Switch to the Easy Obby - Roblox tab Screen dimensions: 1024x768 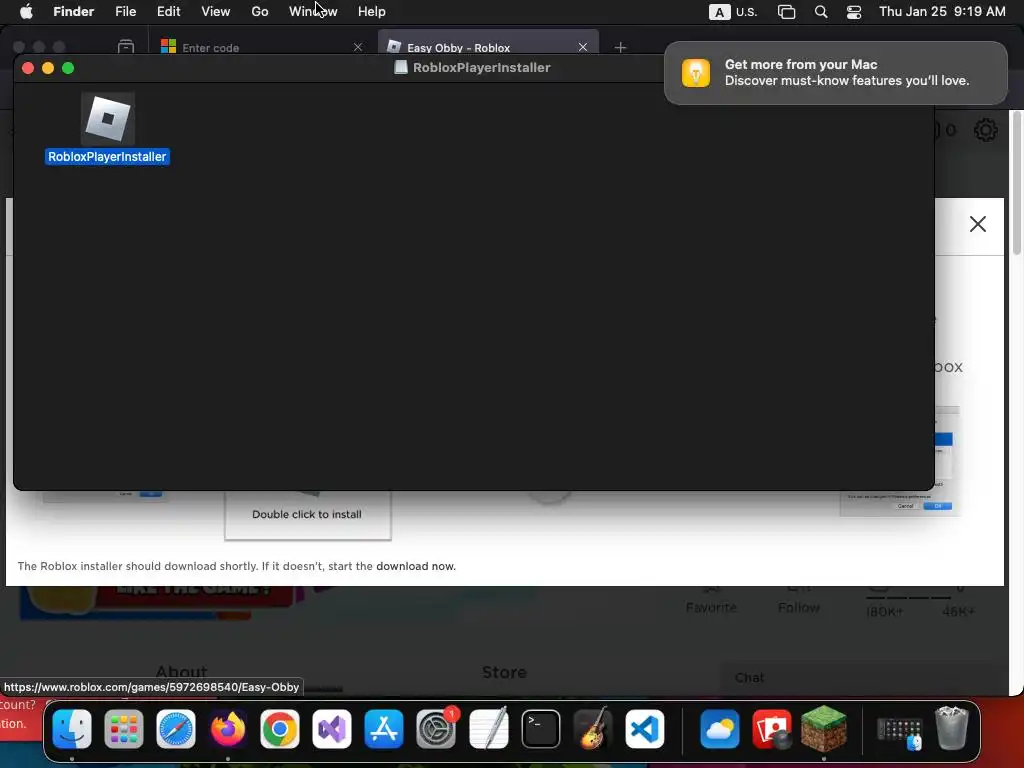[x=488, y=48]
